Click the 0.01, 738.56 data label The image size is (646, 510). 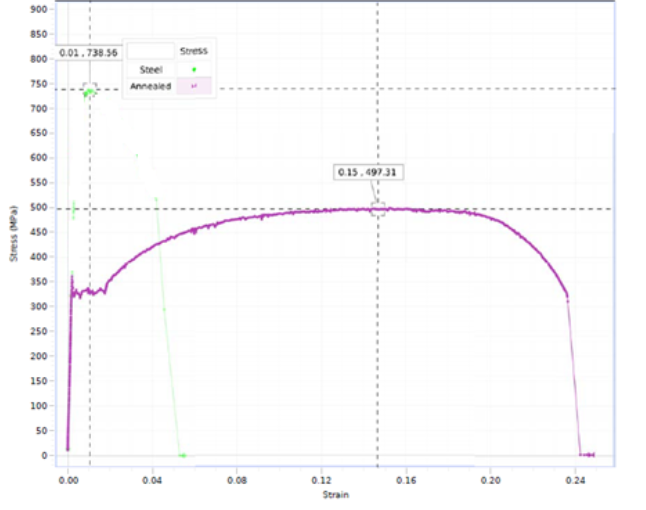click(x=88, y=53)
